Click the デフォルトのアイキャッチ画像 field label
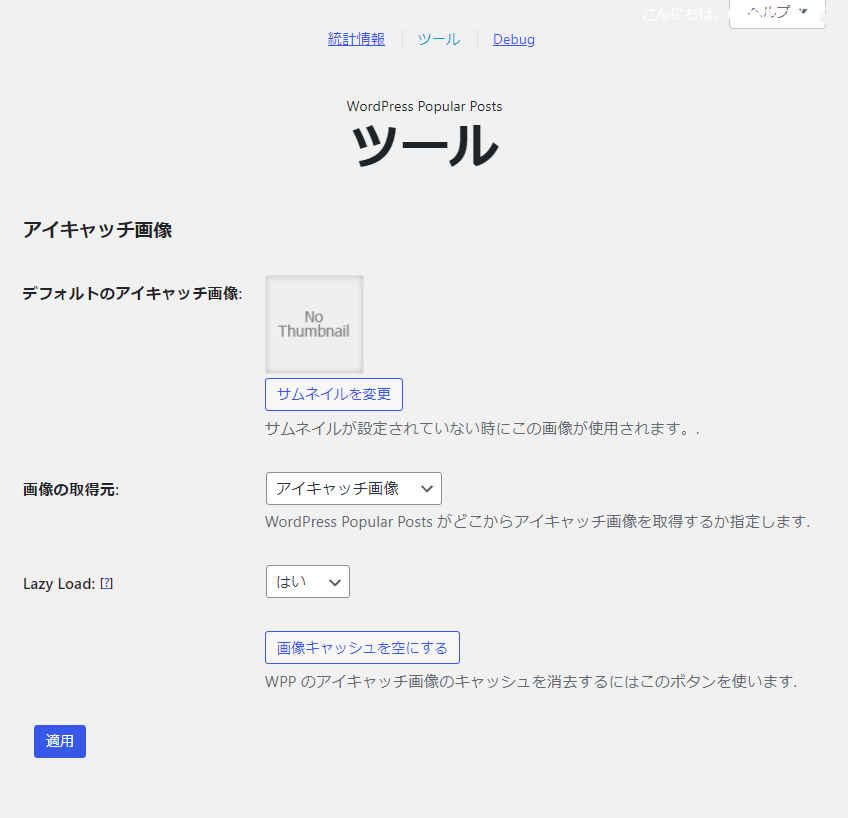This screenshot has height=818, width=848. [x=132, y=294]
